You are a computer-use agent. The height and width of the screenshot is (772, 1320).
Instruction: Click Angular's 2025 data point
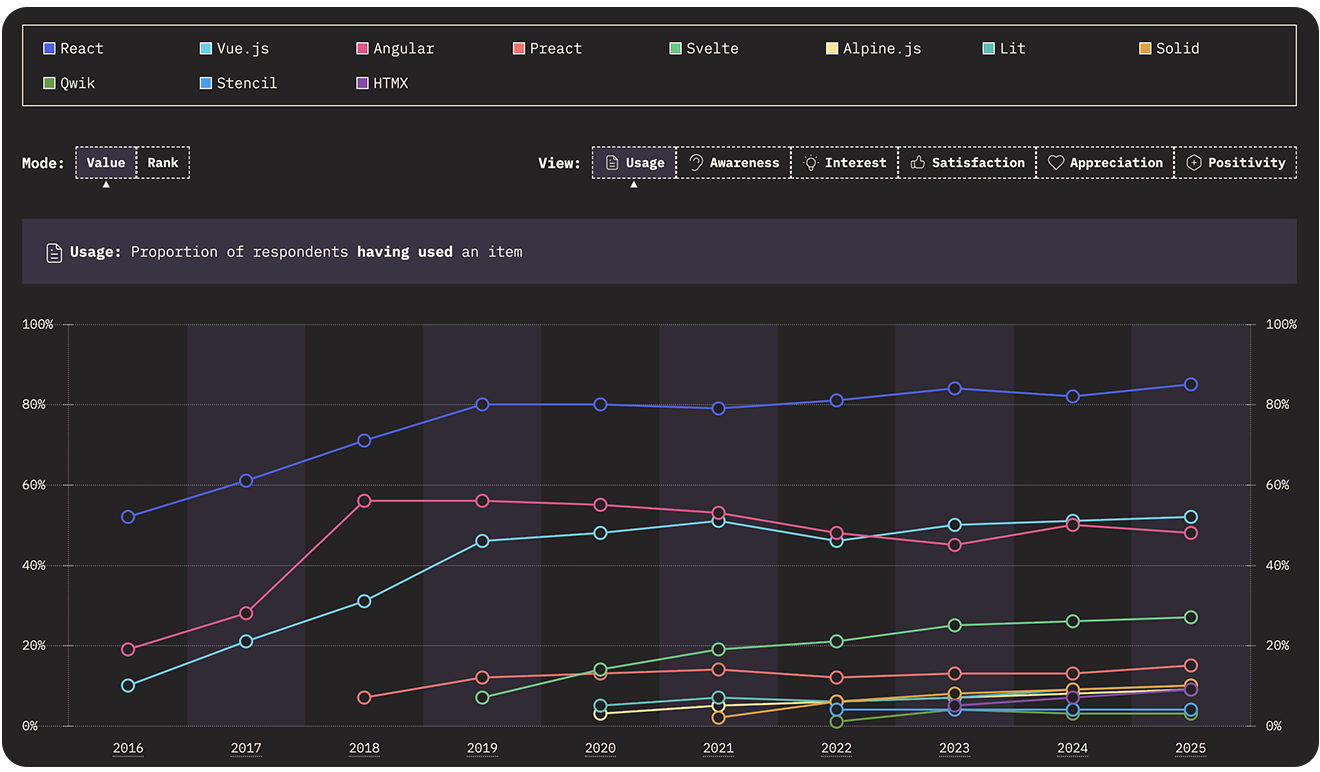coord(1191,533)
